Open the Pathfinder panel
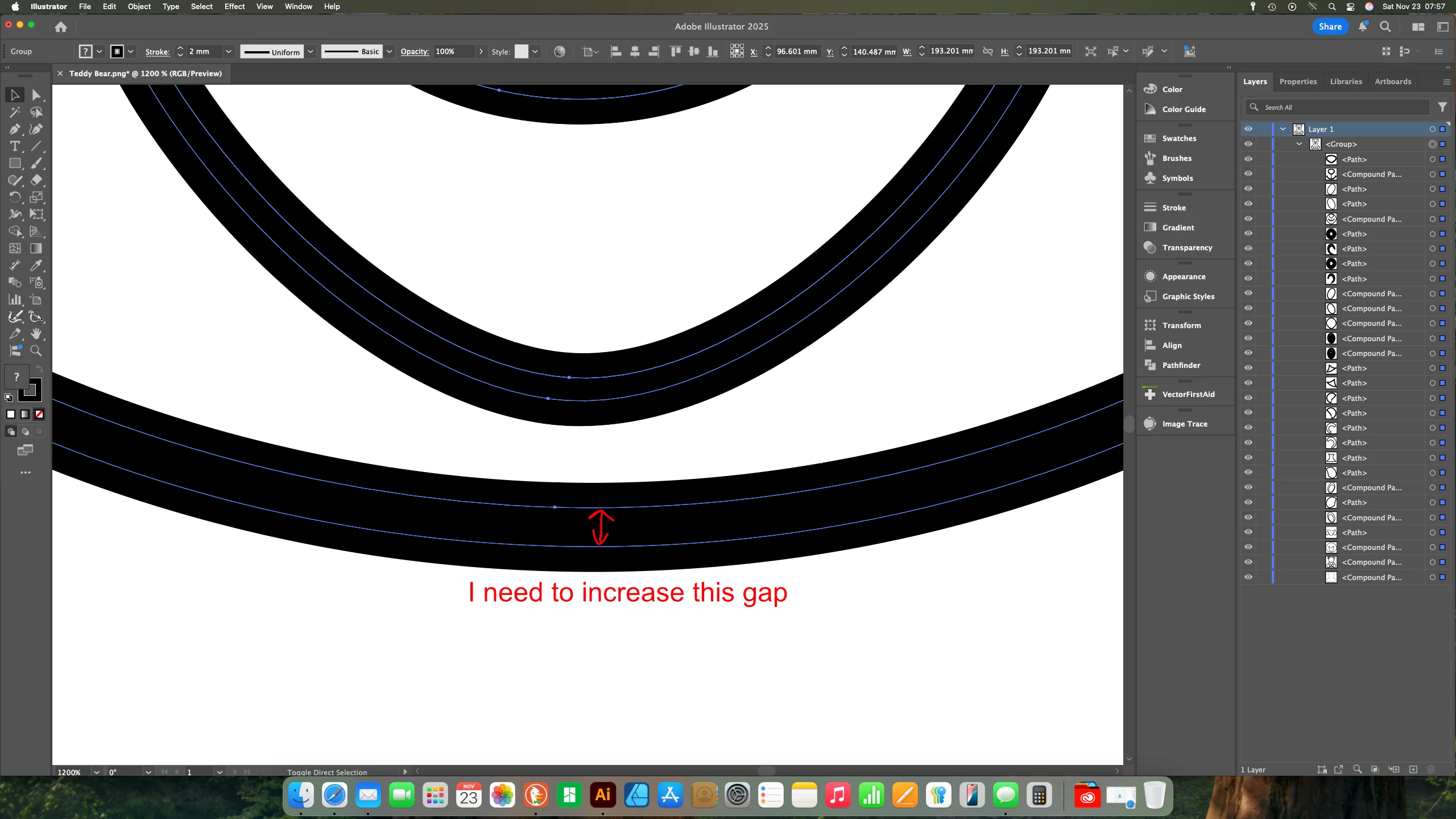Screen dimensions: 1456x819 pyautogui.click(x=1181, y=365)
